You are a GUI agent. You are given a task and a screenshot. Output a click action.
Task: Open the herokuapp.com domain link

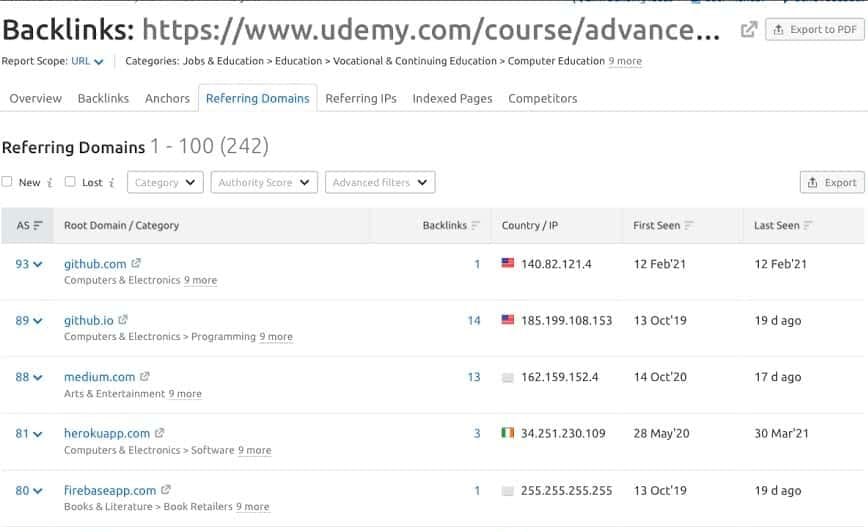tap(107, 433)
